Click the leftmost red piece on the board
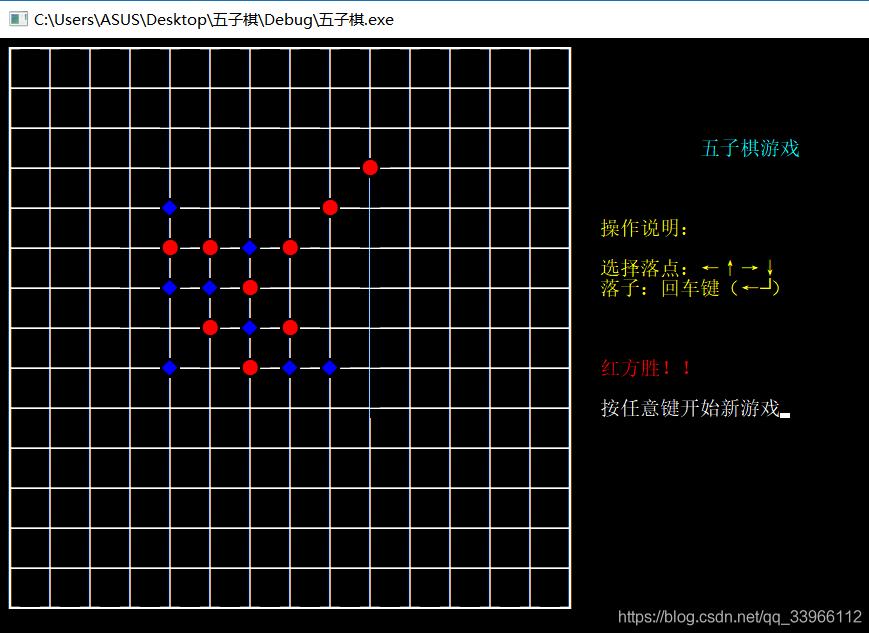 pos(170,247)
